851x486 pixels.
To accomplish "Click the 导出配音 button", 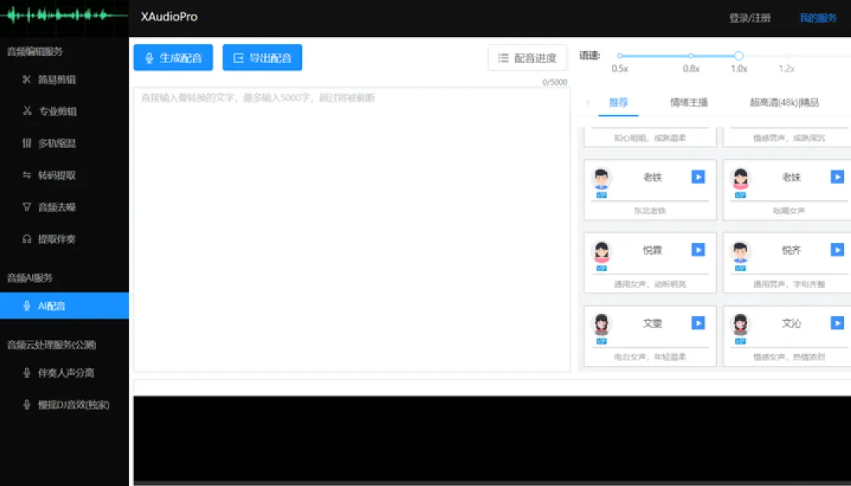I will click(x=262, y=58).
